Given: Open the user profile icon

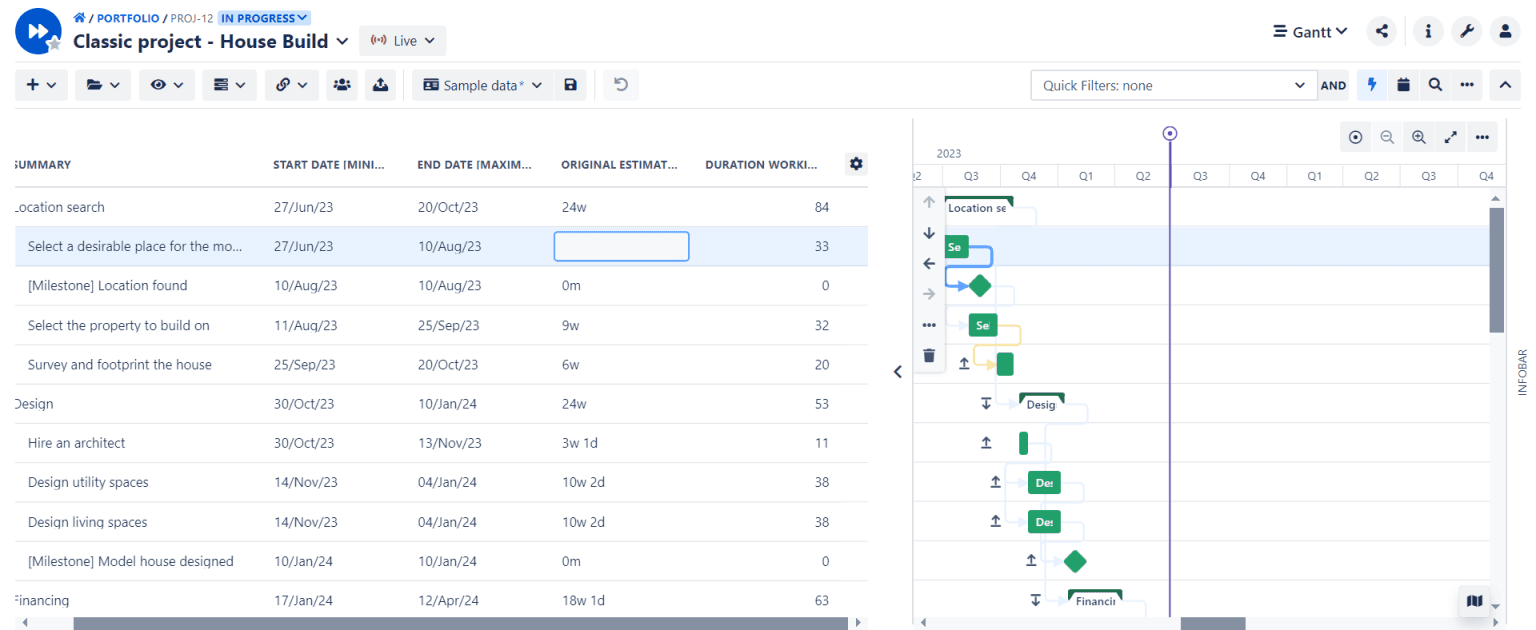Looking at the screenshot, I should pos(1505,31).
